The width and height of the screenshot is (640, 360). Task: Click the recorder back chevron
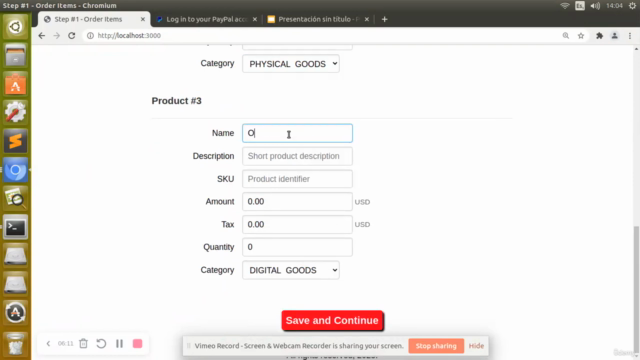tap(48, 344)
